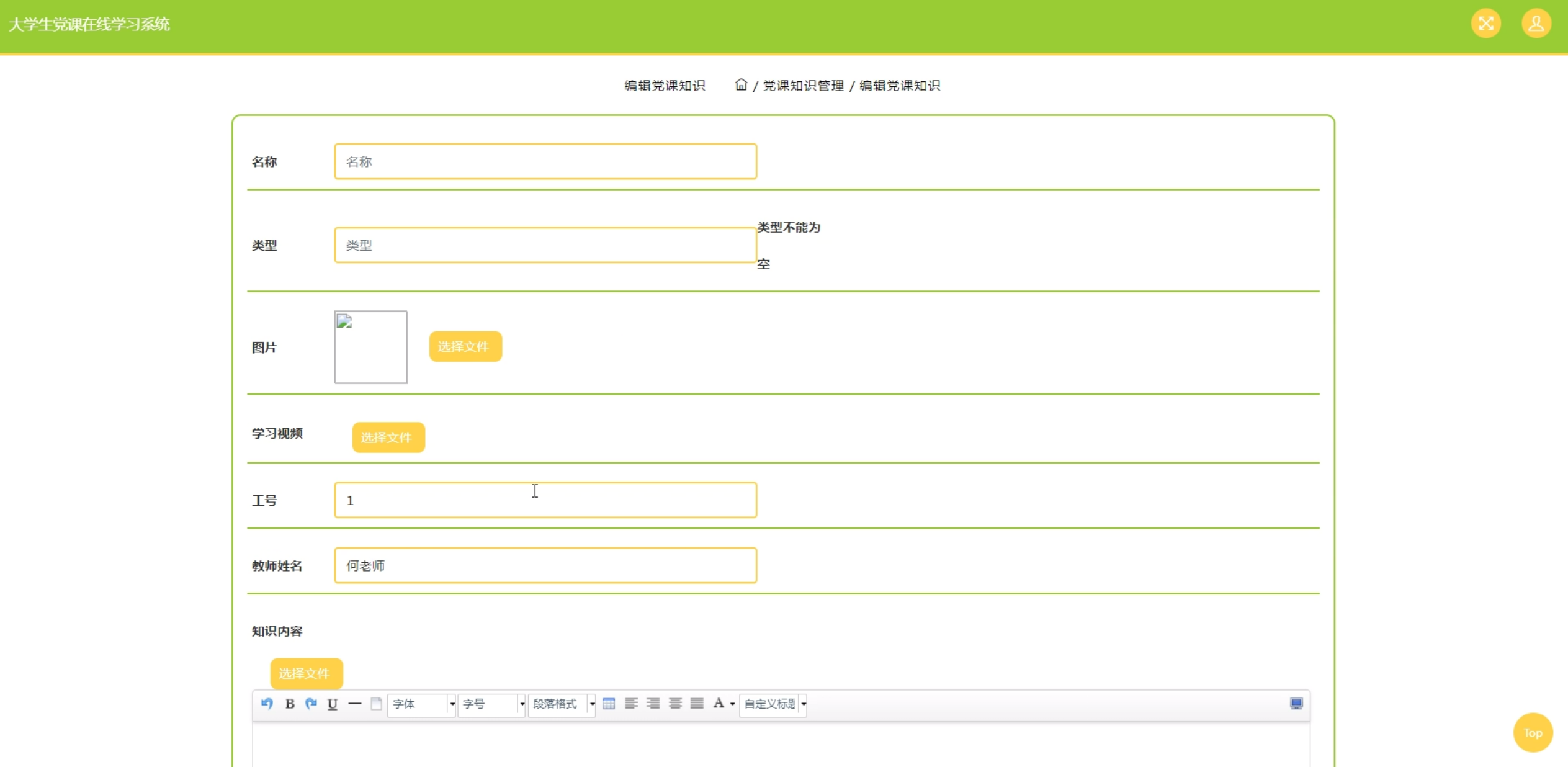
Task: Open the 字体 font dropdown
Action: click(421, 704)
